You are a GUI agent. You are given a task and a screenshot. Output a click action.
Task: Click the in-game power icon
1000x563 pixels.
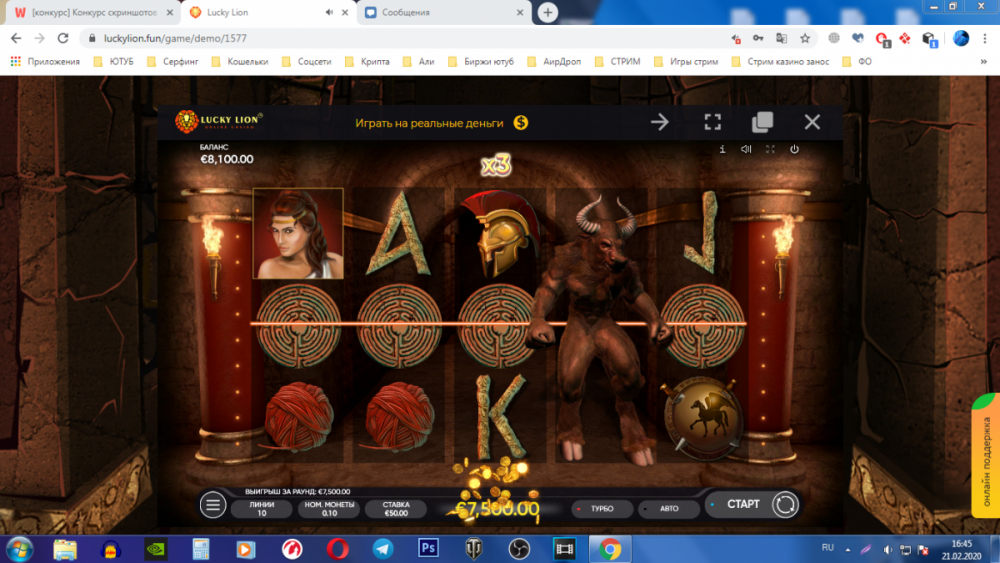(x=794, y=149)
